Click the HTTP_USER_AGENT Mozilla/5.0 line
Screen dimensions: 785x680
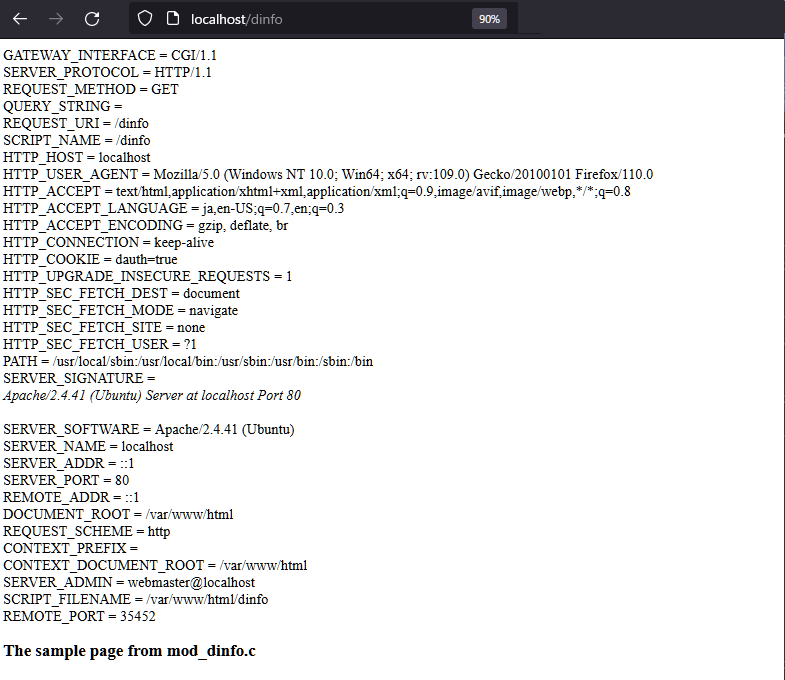point(328,174)
